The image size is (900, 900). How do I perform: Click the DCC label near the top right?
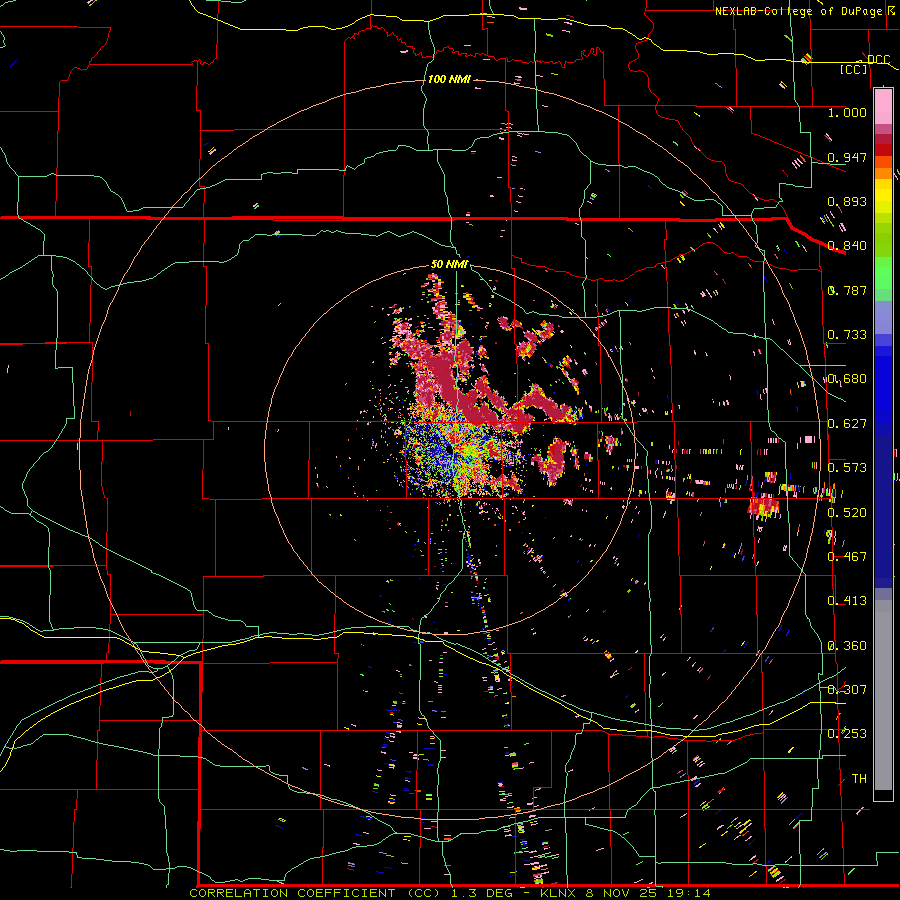pos(878,60)
